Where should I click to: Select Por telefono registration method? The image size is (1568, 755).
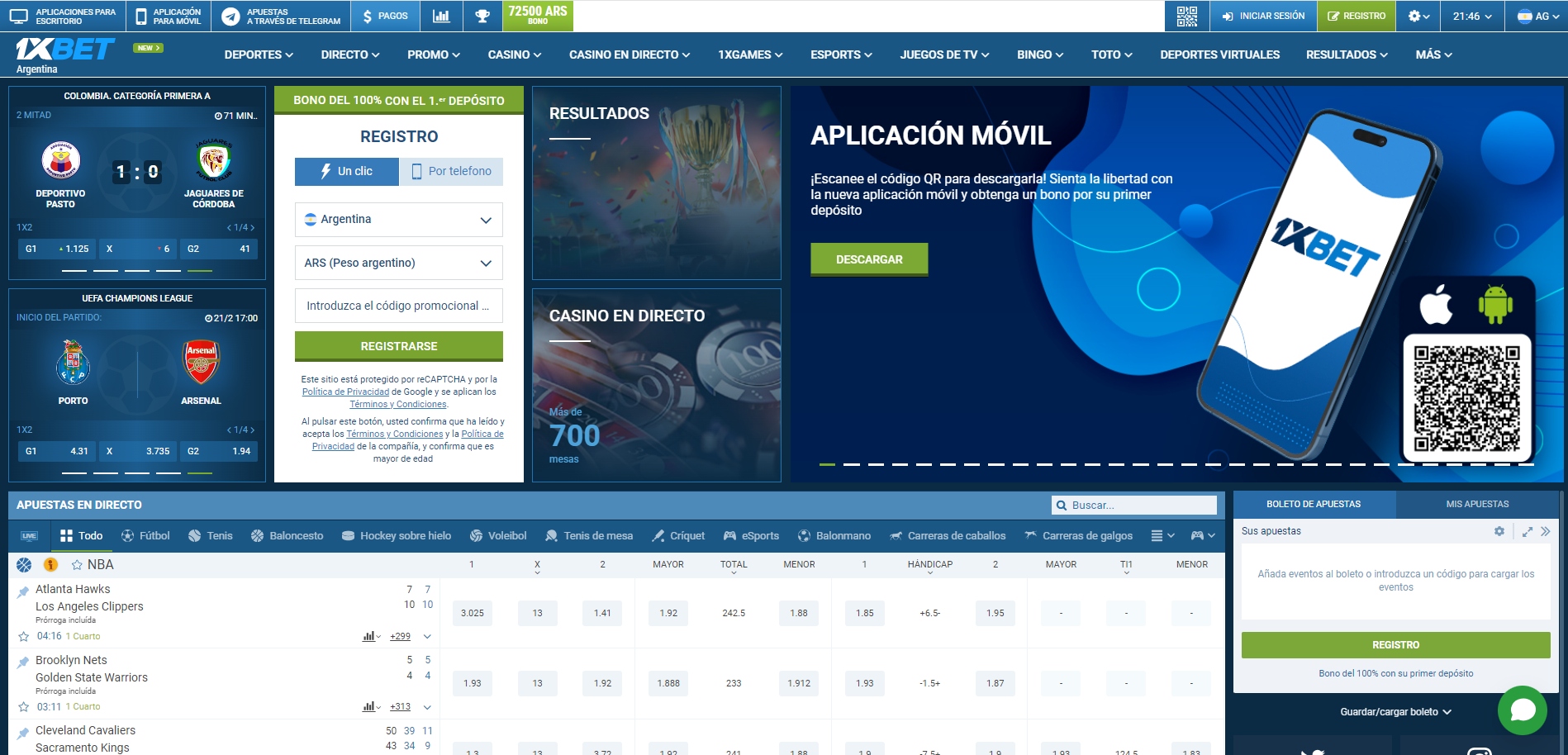tap(451, 172)
